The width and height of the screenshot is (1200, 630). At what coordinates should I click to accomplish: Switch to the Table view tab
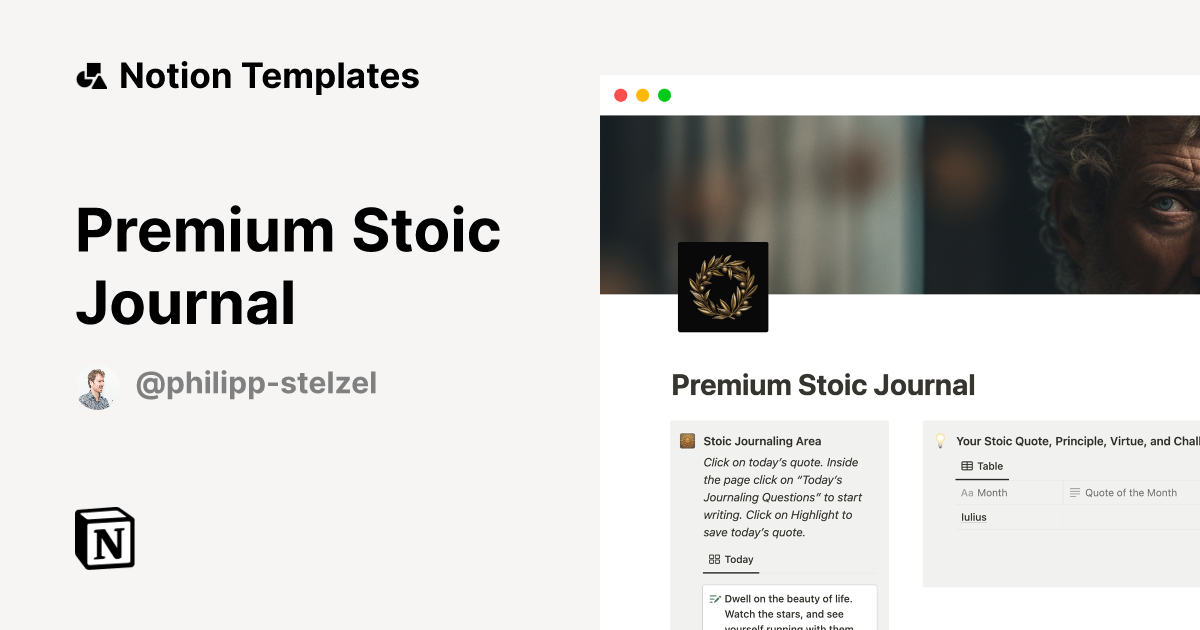tap(982, 466)
